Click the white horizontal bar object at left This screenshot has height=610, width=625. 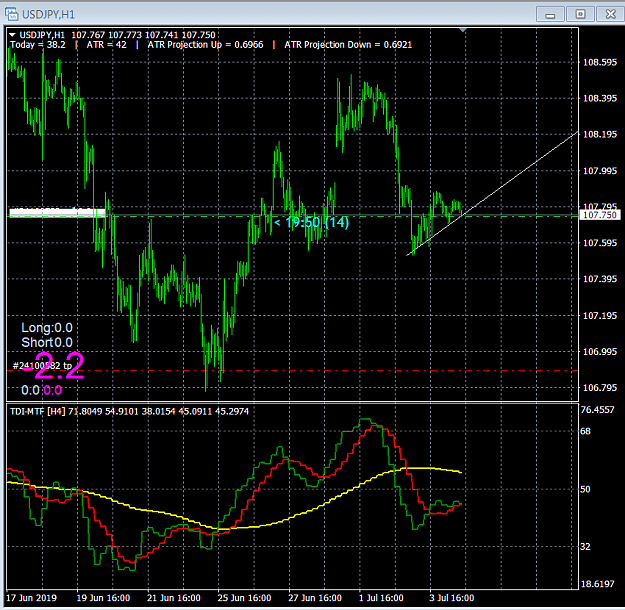coord(57,213)
